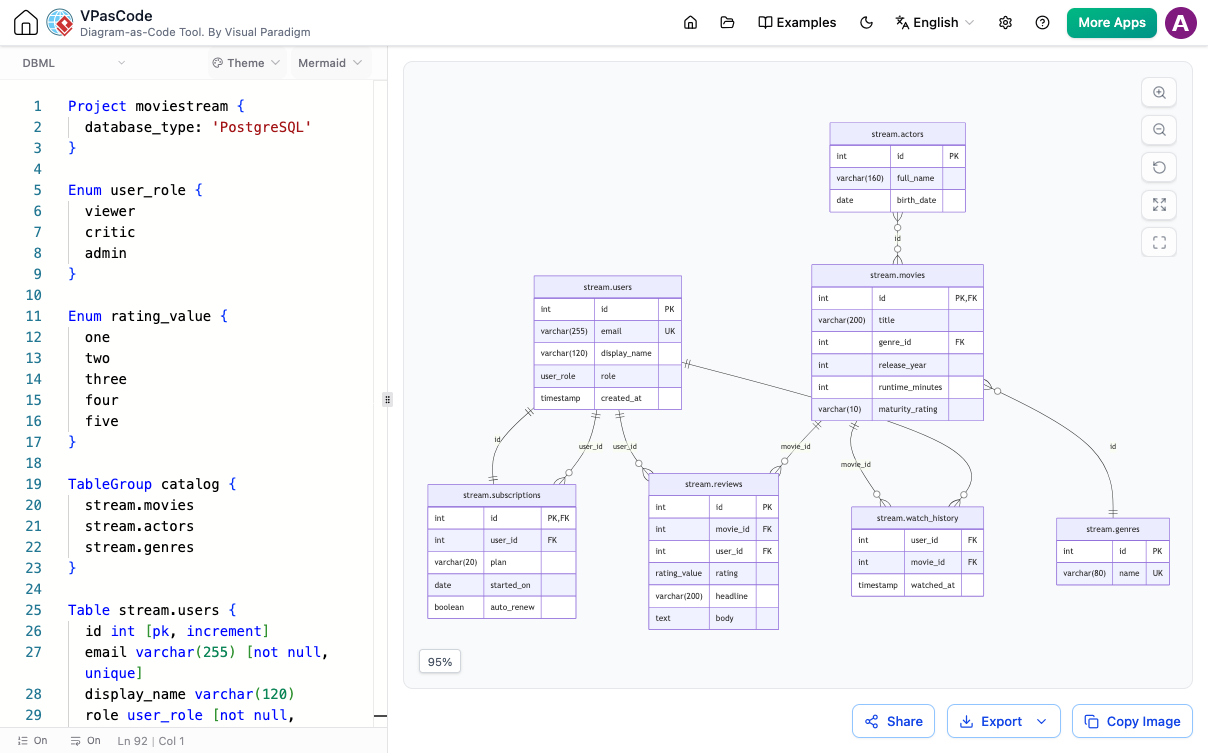
Task: Click 'Enum rating_value {' code line
Action: pos(148,316)
